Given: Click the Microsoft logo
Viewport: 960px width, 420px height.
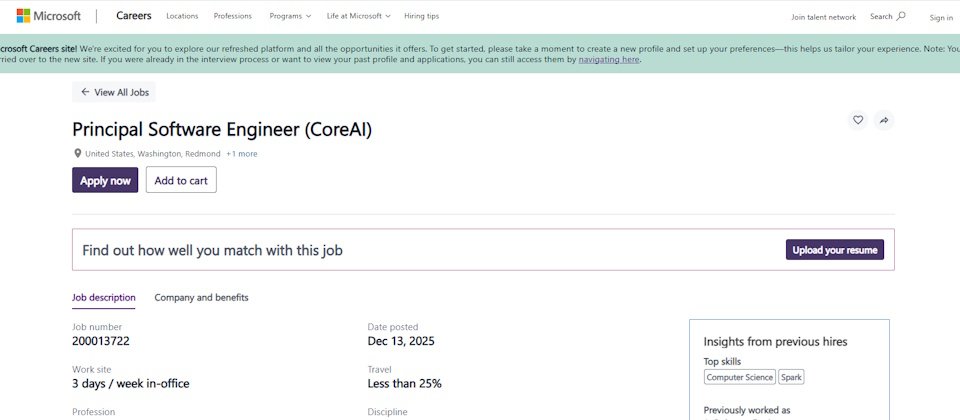Looking at the screenshot, I should coord(48,16).
